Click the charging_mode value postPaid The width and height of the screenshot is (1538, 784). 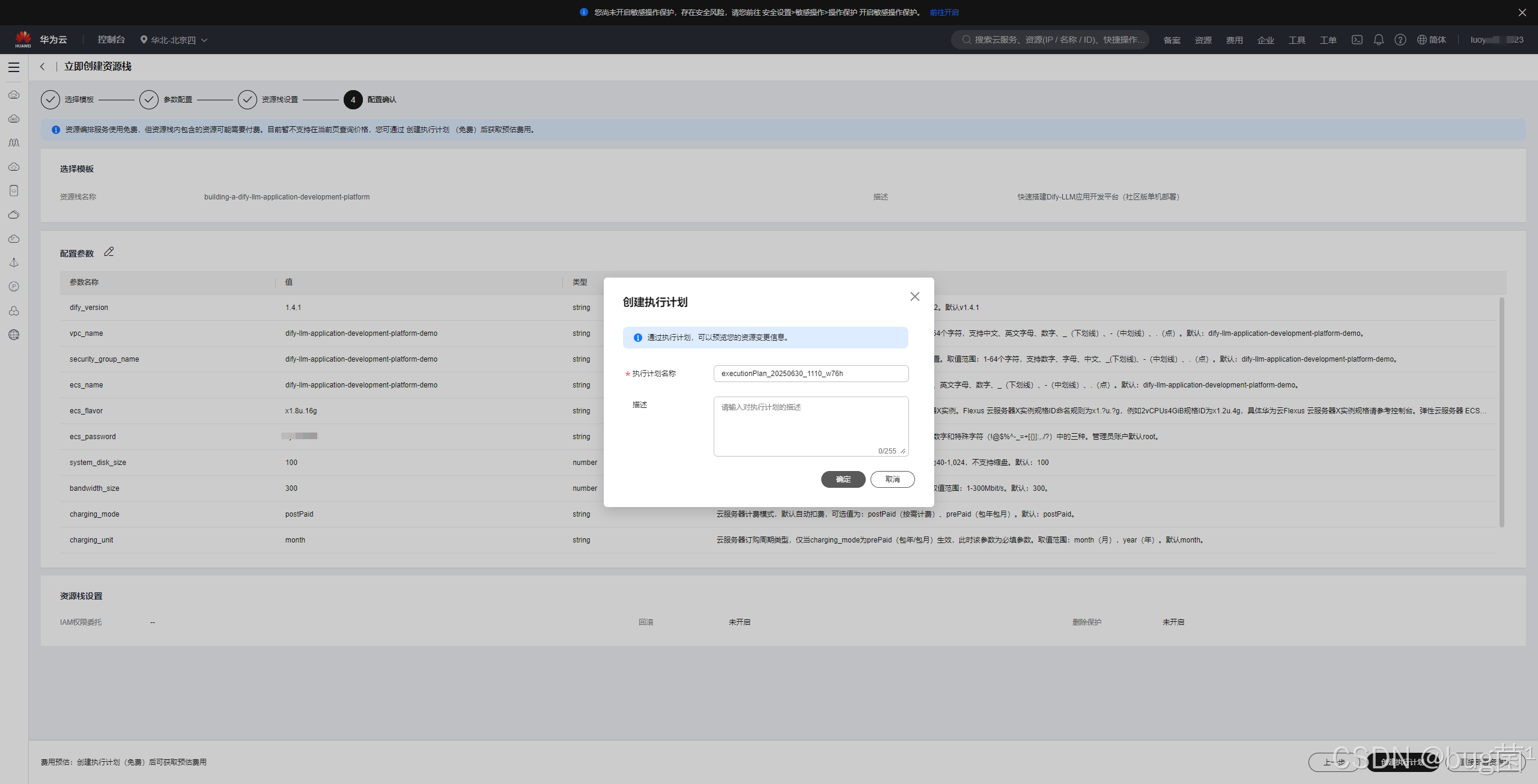[299, 514]
